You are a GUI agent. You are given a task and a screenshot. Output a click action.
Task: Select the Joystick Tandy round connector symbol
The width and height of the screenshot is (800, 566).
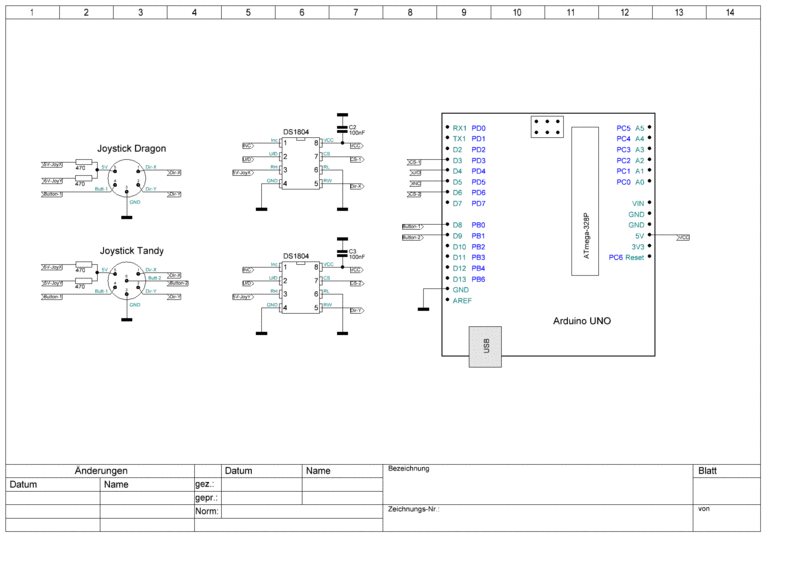coord(127,281)
